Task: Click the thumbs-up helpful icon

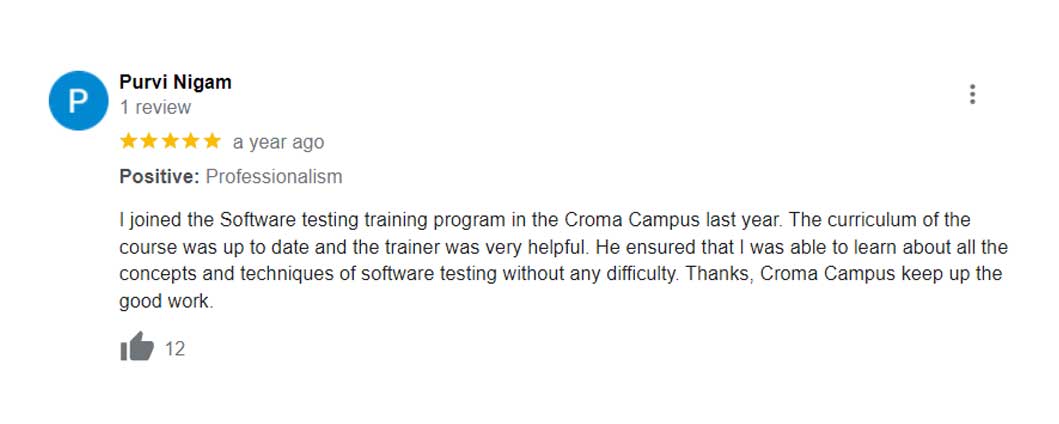Action: (136, 348)
